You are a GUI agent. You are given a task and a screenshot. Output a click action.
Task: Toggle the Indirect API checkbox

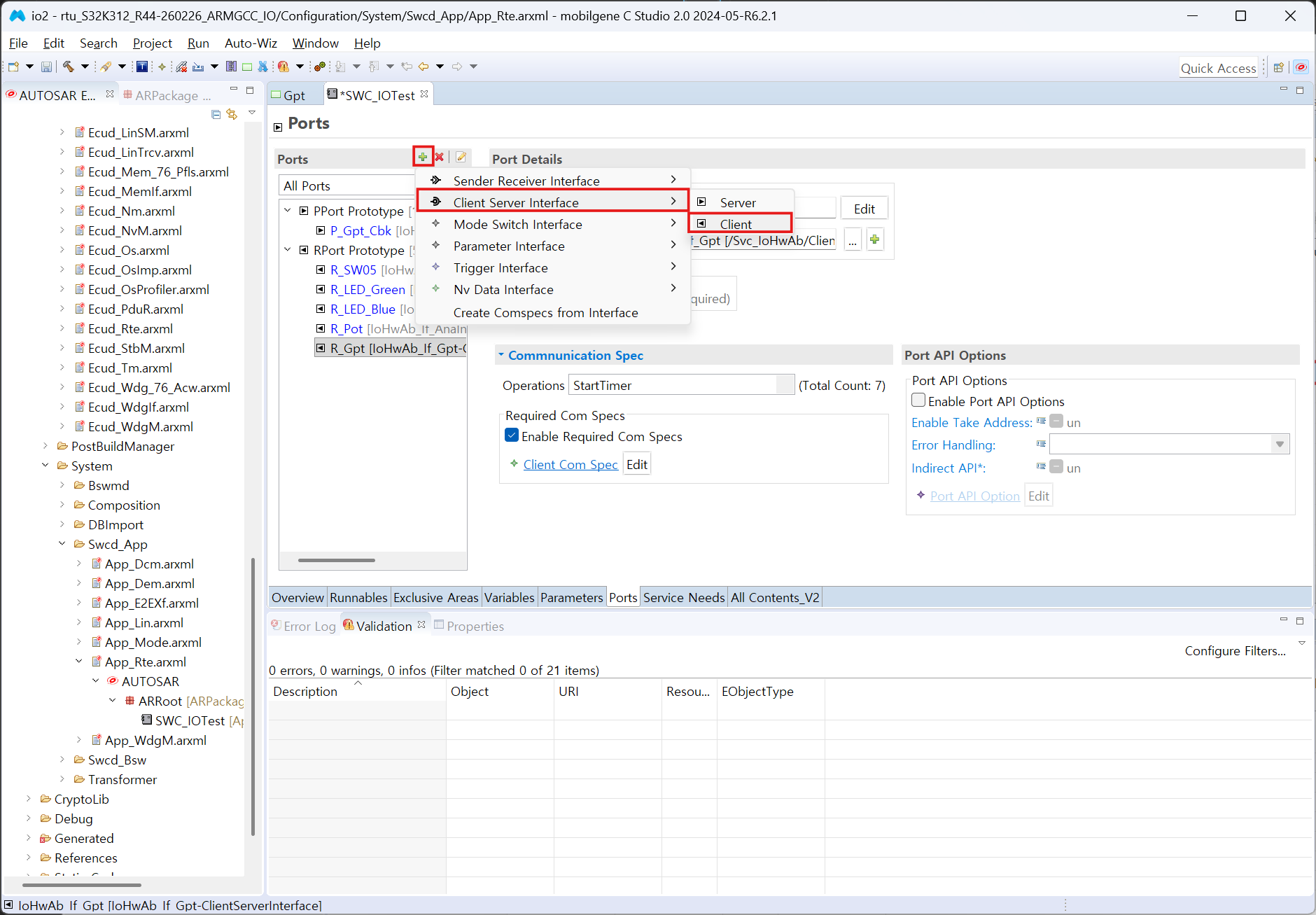coord(1056,467)
